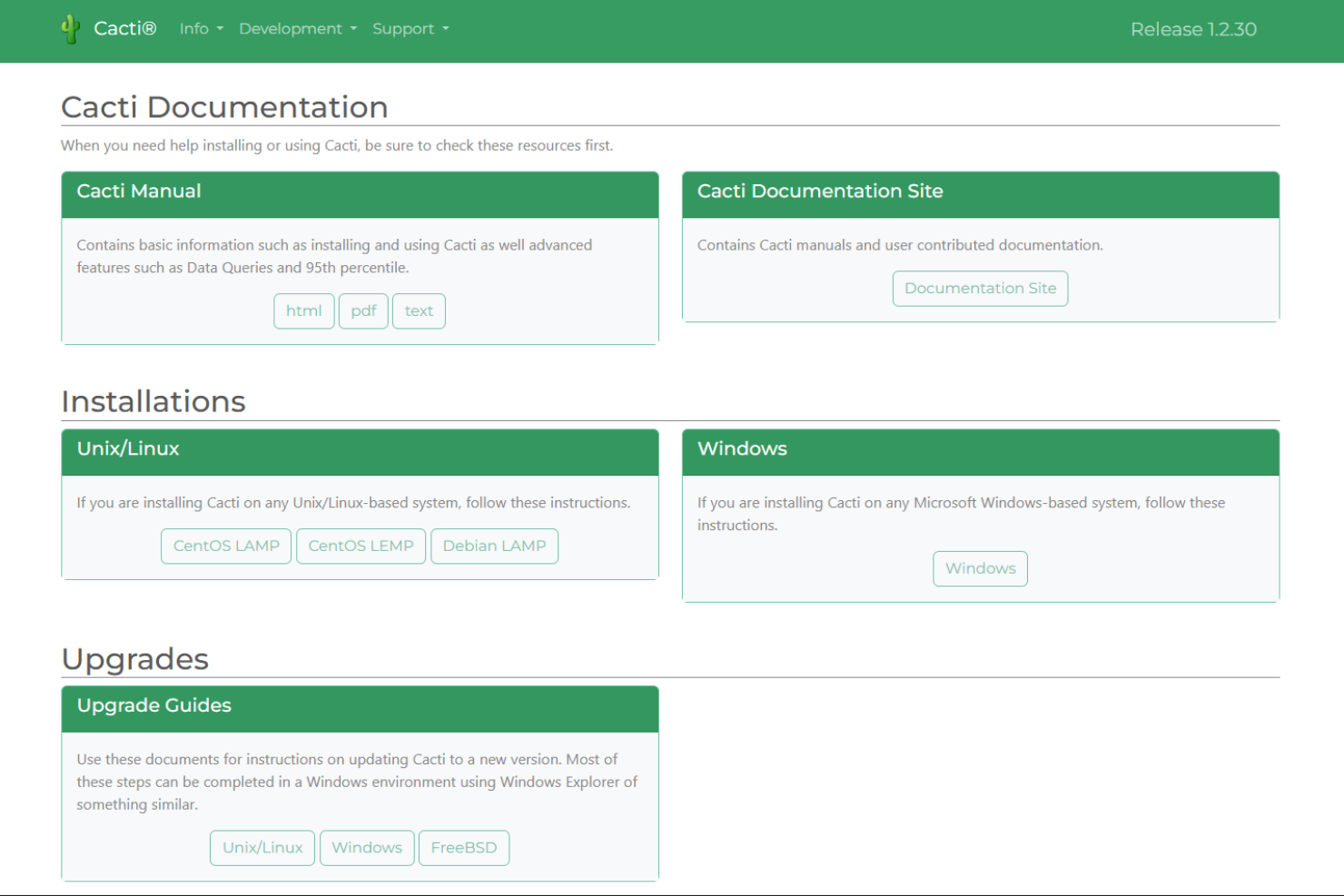Click the Unix/Linux card header
This screenshot has height=896, width=1344.
(360, 452)
